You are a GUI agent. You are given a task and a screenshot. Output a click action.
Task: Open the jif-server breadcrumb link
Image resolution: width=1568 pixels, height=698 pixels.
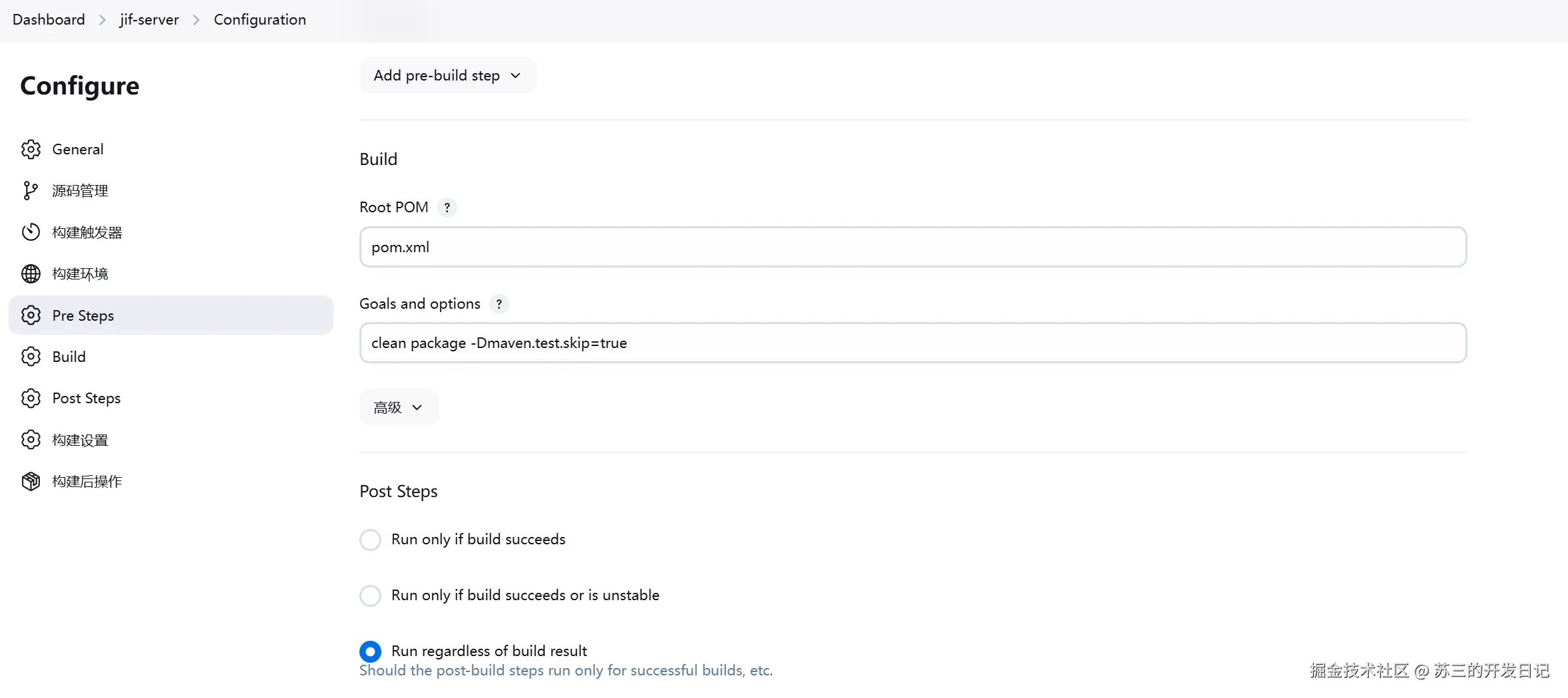pos(149,20)
